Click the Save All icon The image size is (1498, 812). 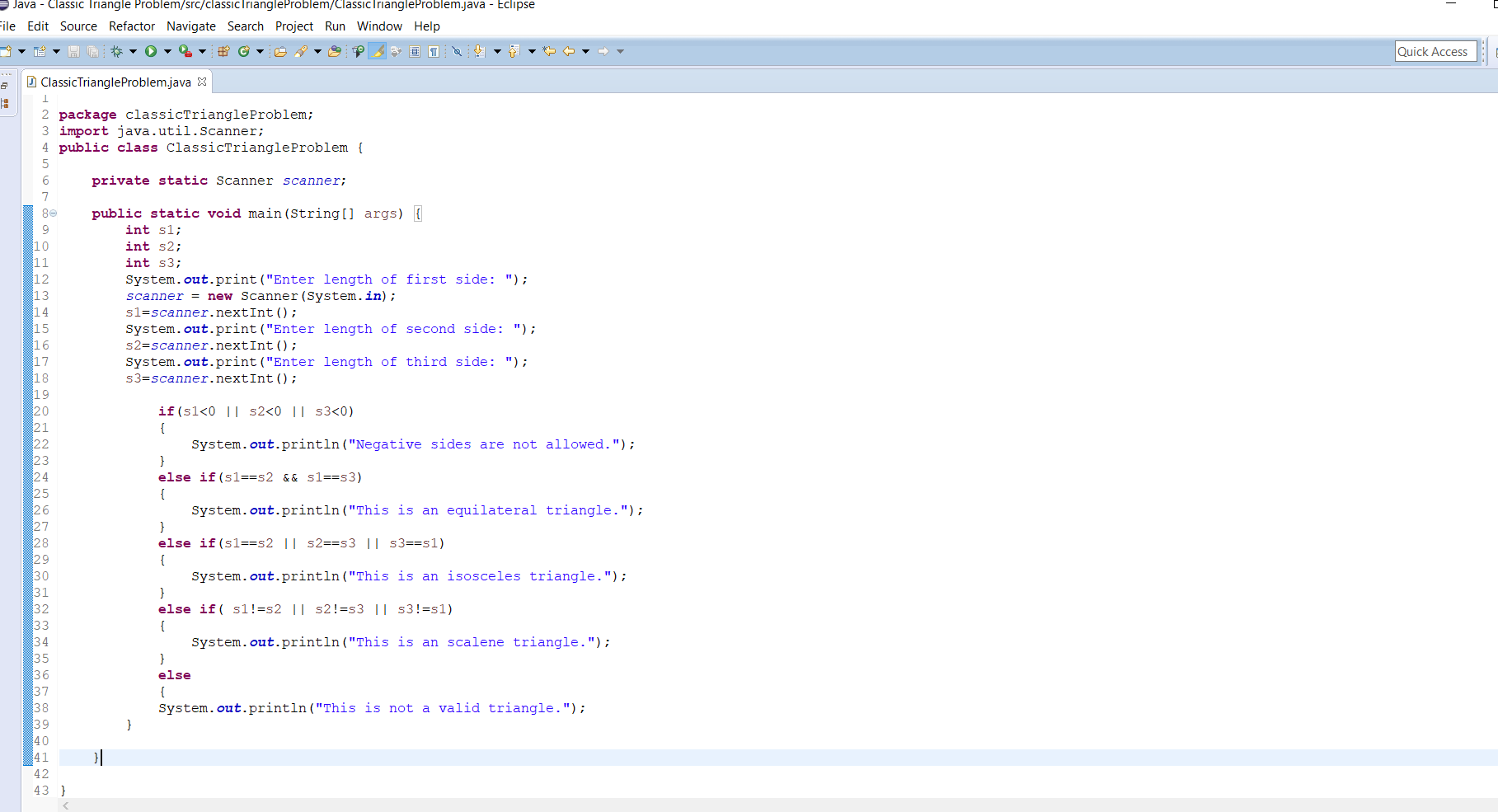coord(92,51)
